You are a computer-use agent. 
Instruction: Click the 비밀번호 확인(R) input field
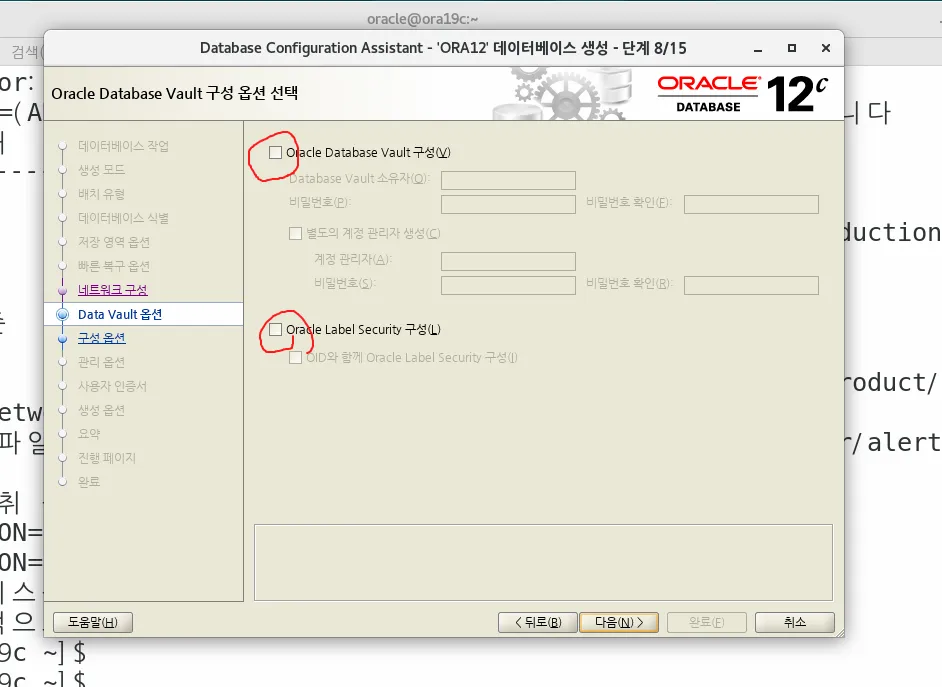pos(751,285)
